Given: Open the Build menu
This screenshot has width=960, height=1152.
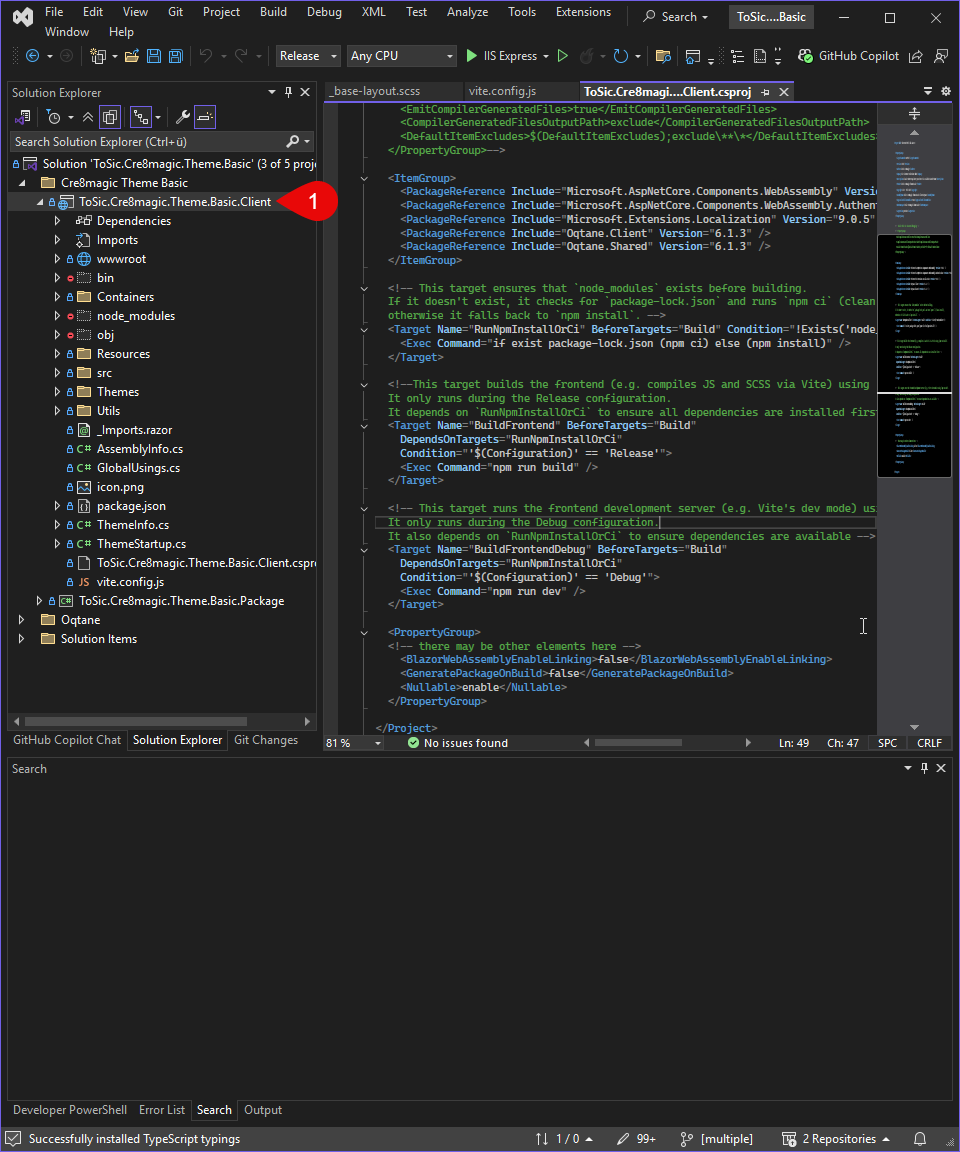Looking at the screenshot, I should click(273, 12).
